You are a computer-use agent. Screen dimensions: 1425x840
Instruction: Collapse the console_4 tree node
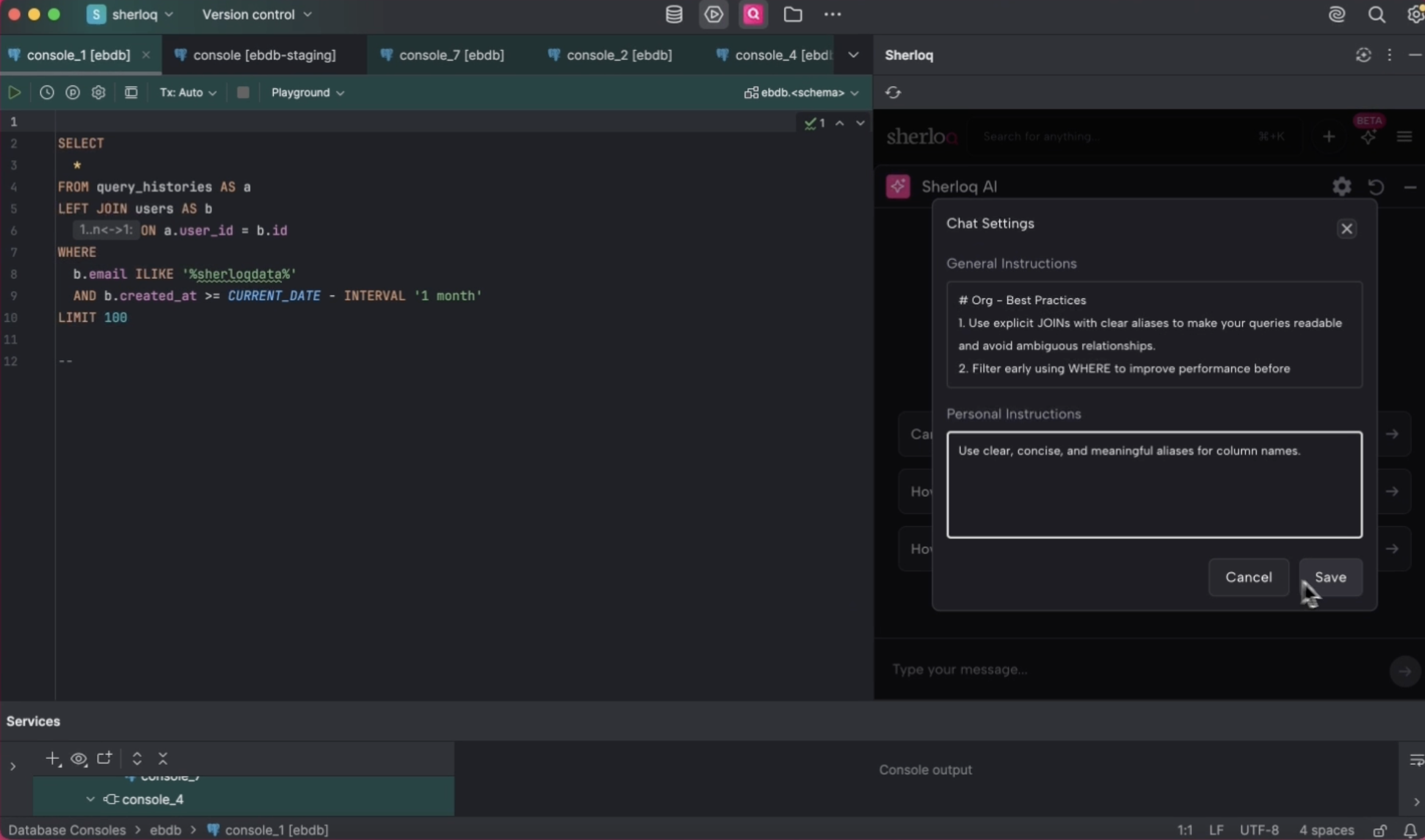[89, 799]
